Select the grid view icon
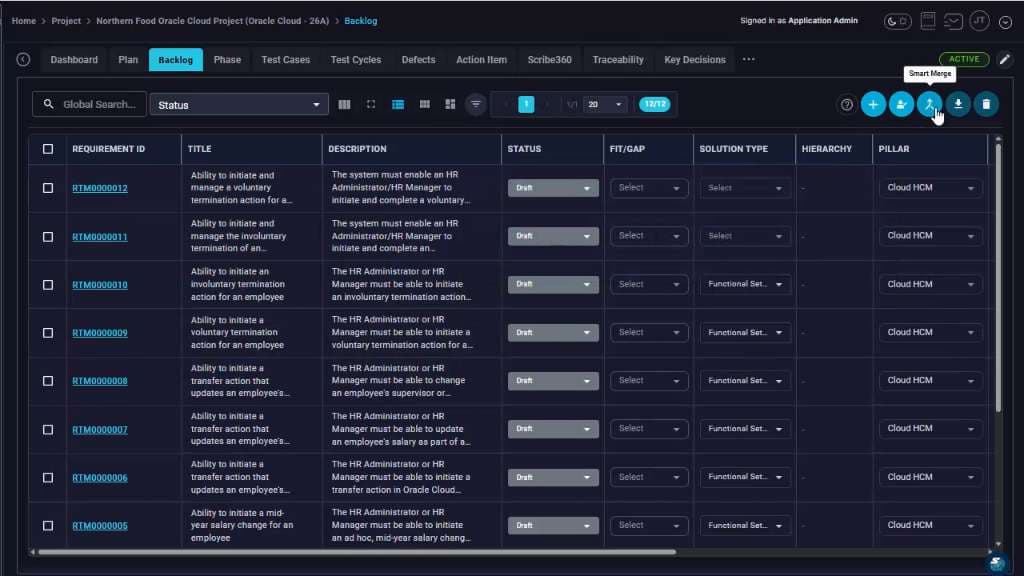The height and width of the screenshot is (576, 1024). [x=424, y=104]
